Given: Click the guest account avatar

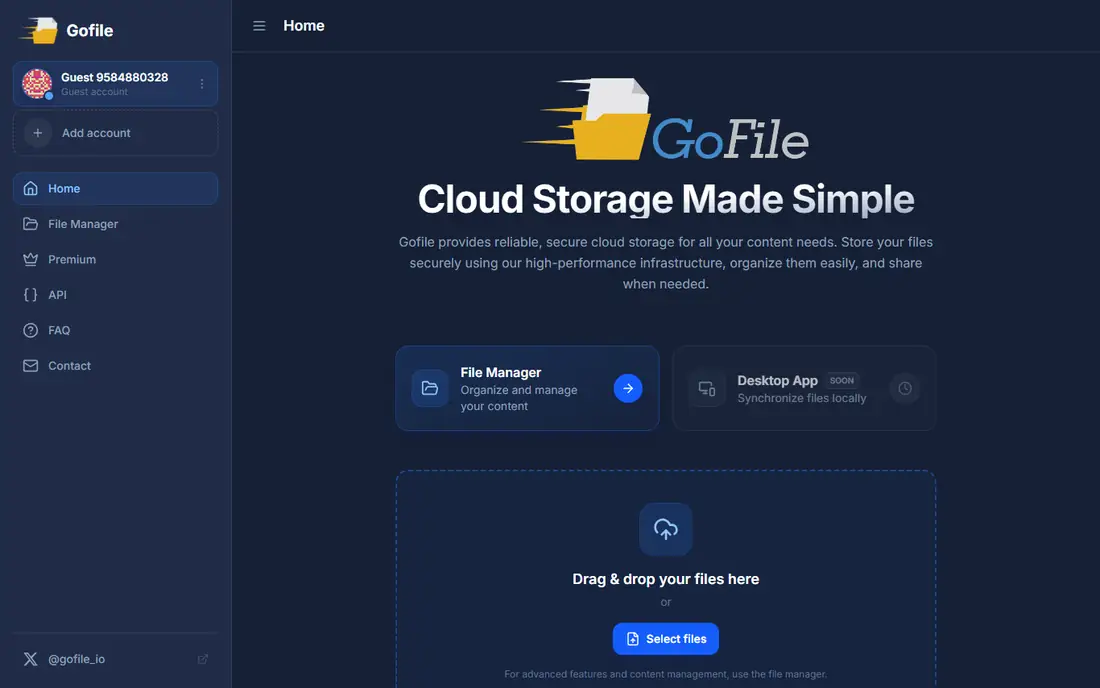Looking at the screenshot, I should (x=37, y=83).
